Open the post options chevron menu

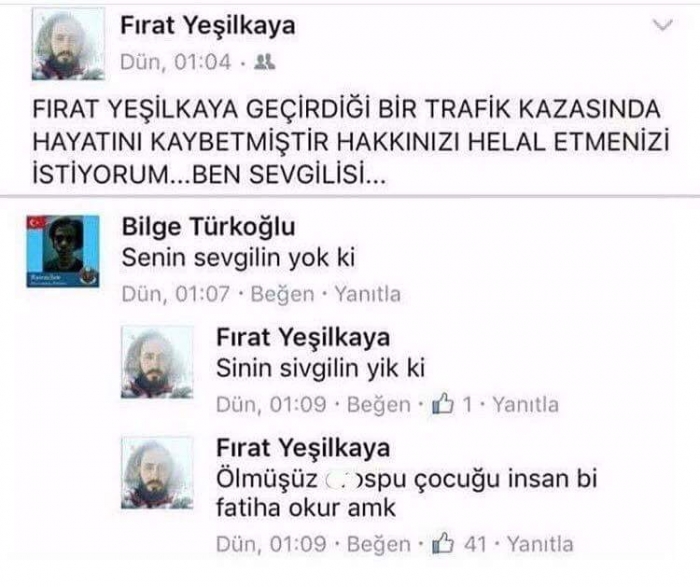[x=662, y=25]
